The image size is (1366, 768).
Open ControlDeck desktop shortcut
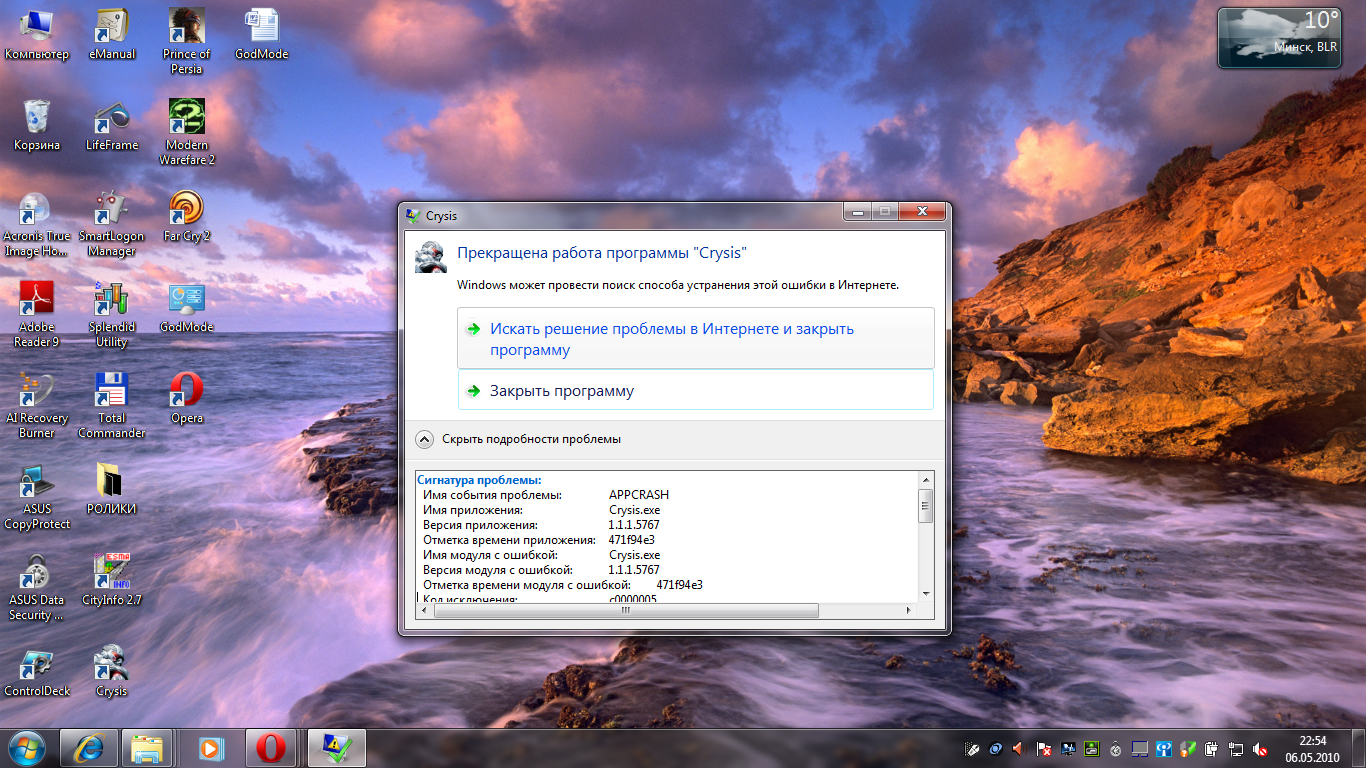click(x=37, y=671)
